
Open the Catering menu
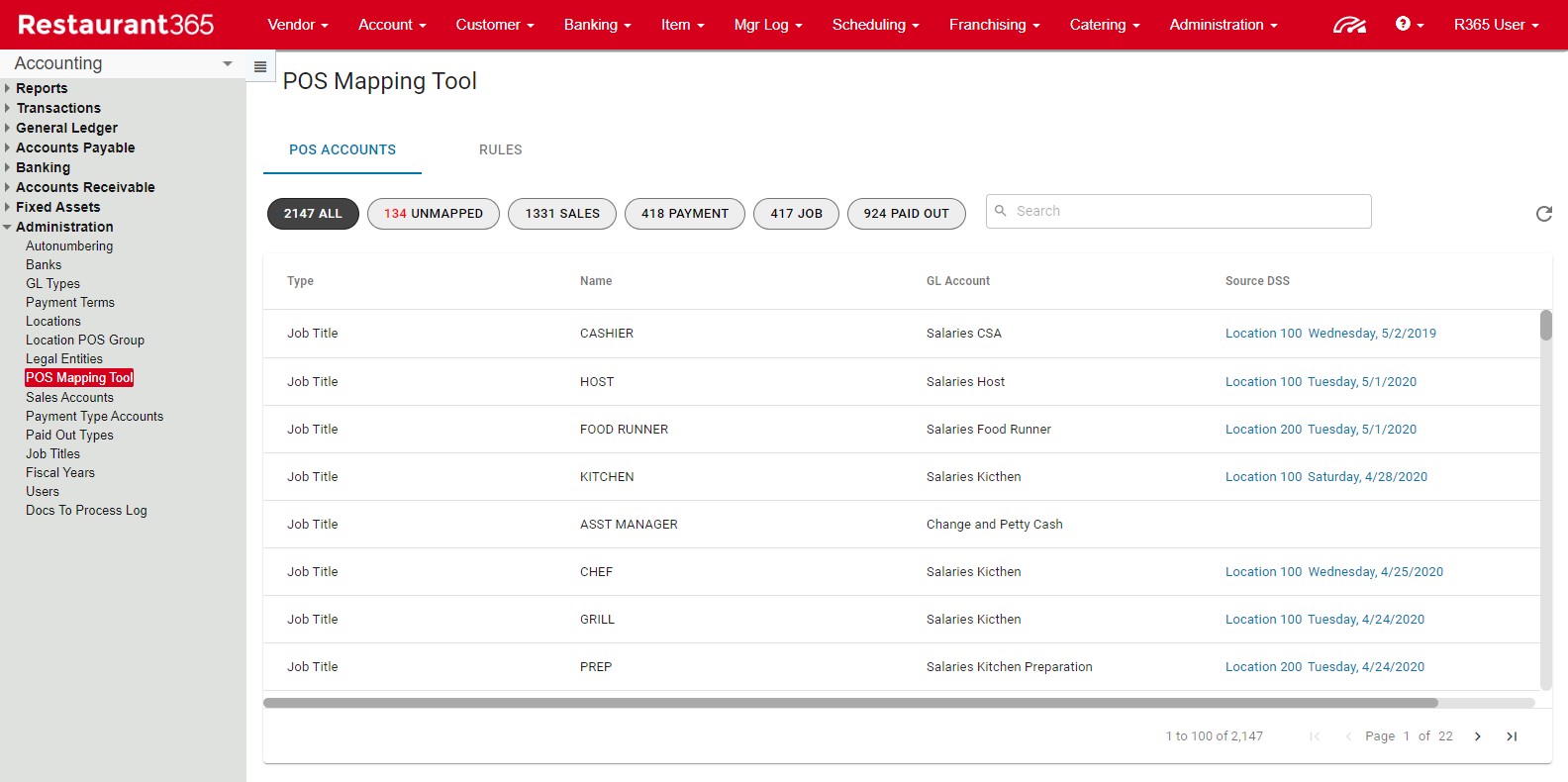[1105, 25]
